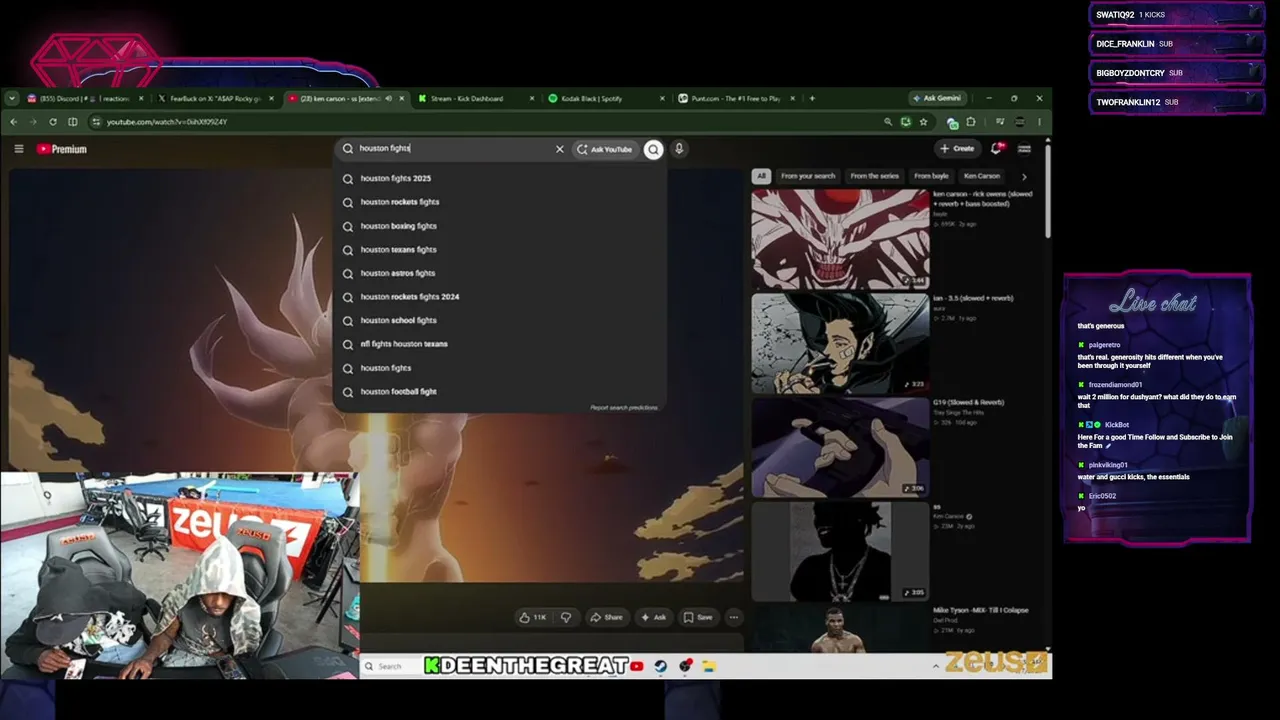Open YouTube notifications bell

(x=996, y=149)
